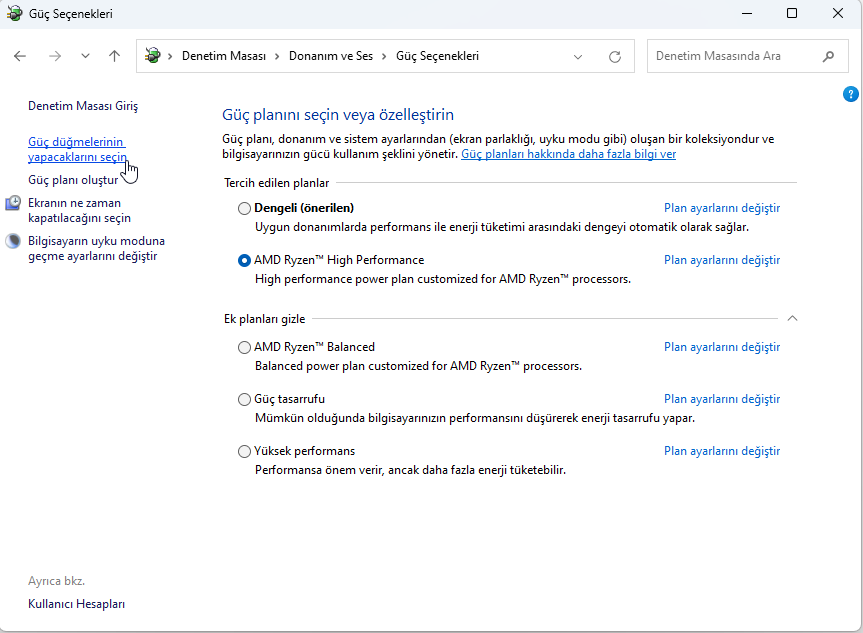The height and width of the screenshot is (633, 863).
Task: Select the Güç tasarrufu plan
Action: (x=244, y=399)
